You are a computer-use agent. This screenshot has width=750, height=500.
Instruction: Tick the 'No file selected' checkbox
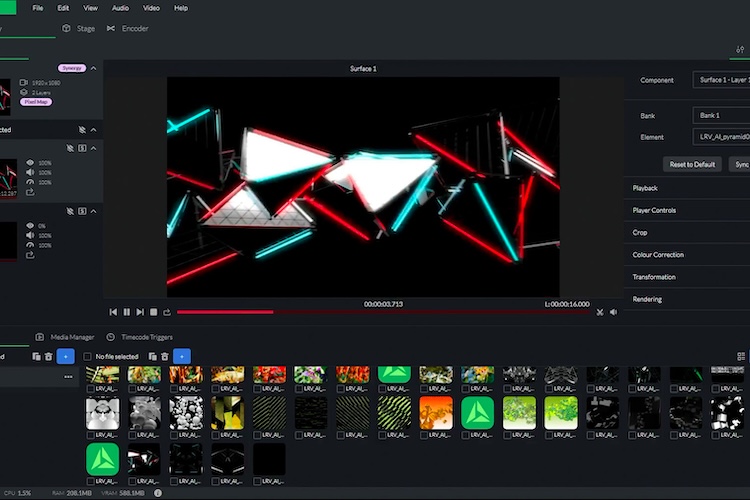(x=87, y=356)
